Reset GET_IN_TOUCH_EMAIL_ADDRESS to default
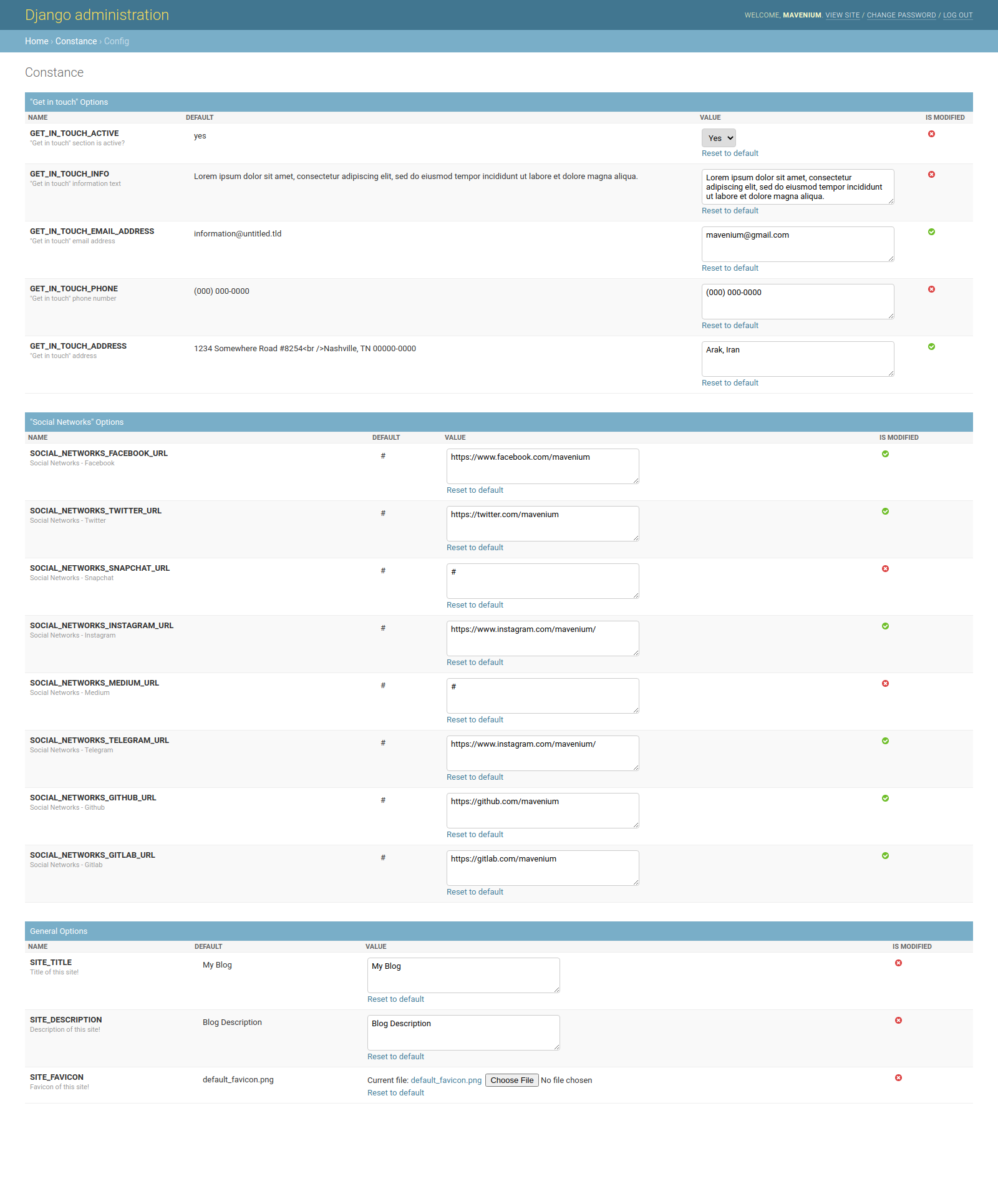This screenshot has width=998, height=1204. [x=730, y=268]
